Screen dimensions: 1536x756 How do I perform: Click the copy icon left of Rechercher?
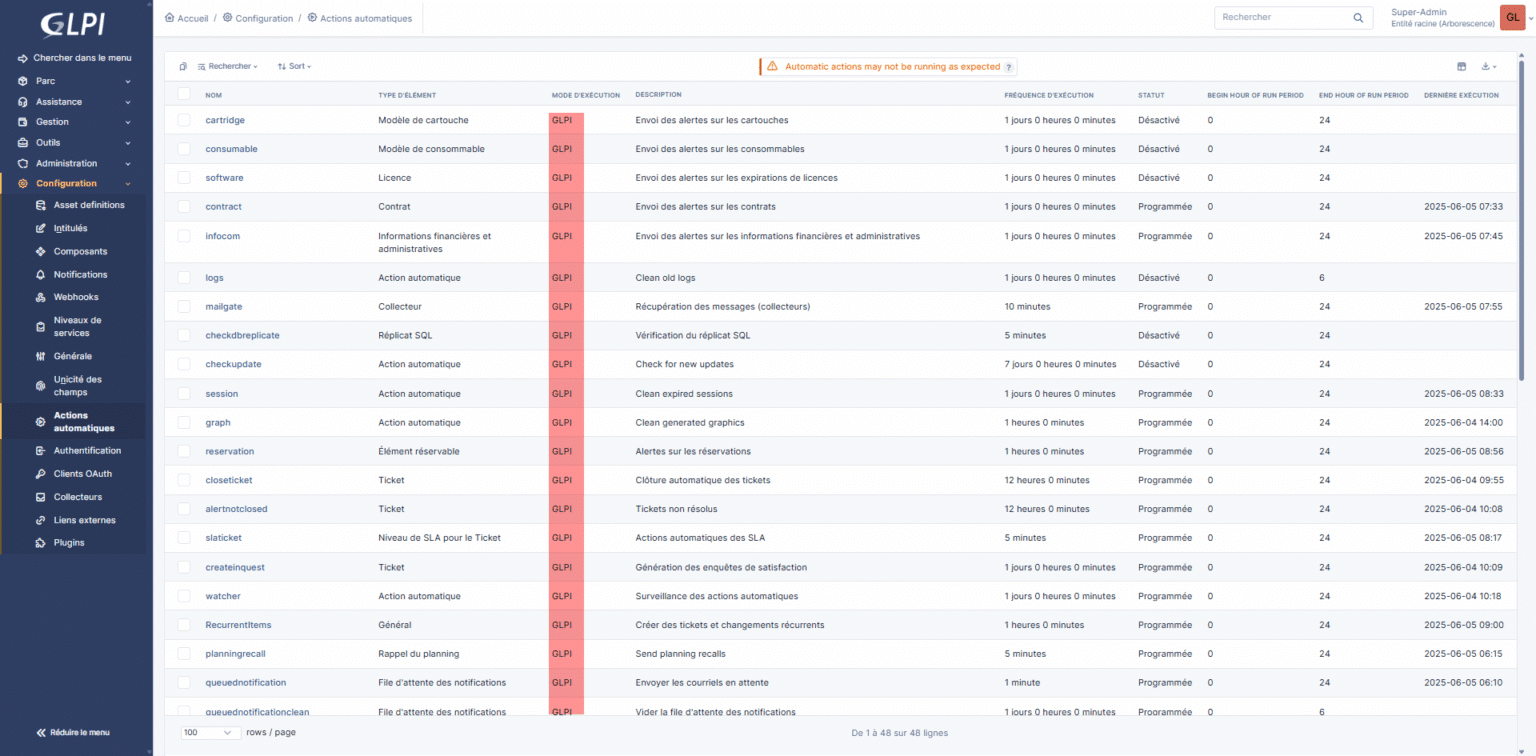(x=183, y=67)
